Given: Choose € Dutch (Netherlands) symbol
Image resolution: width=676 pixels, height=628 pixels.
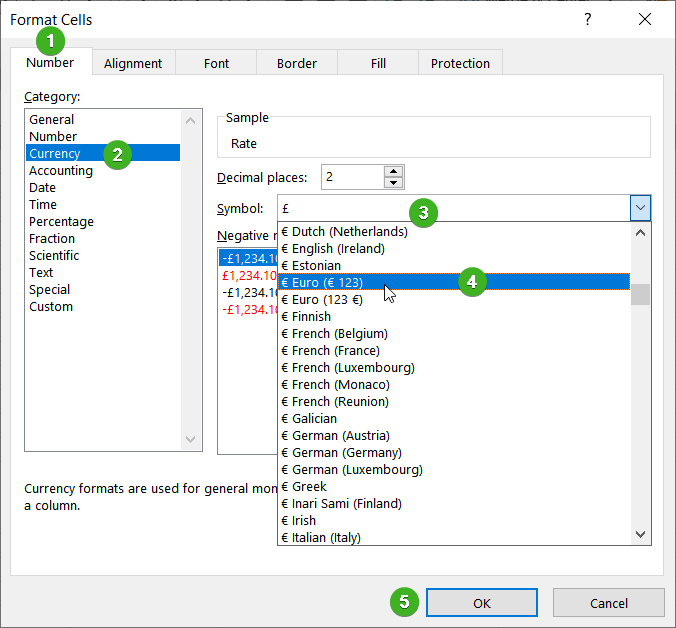Looking at the screenshot, I should click(x=454, y=231).
